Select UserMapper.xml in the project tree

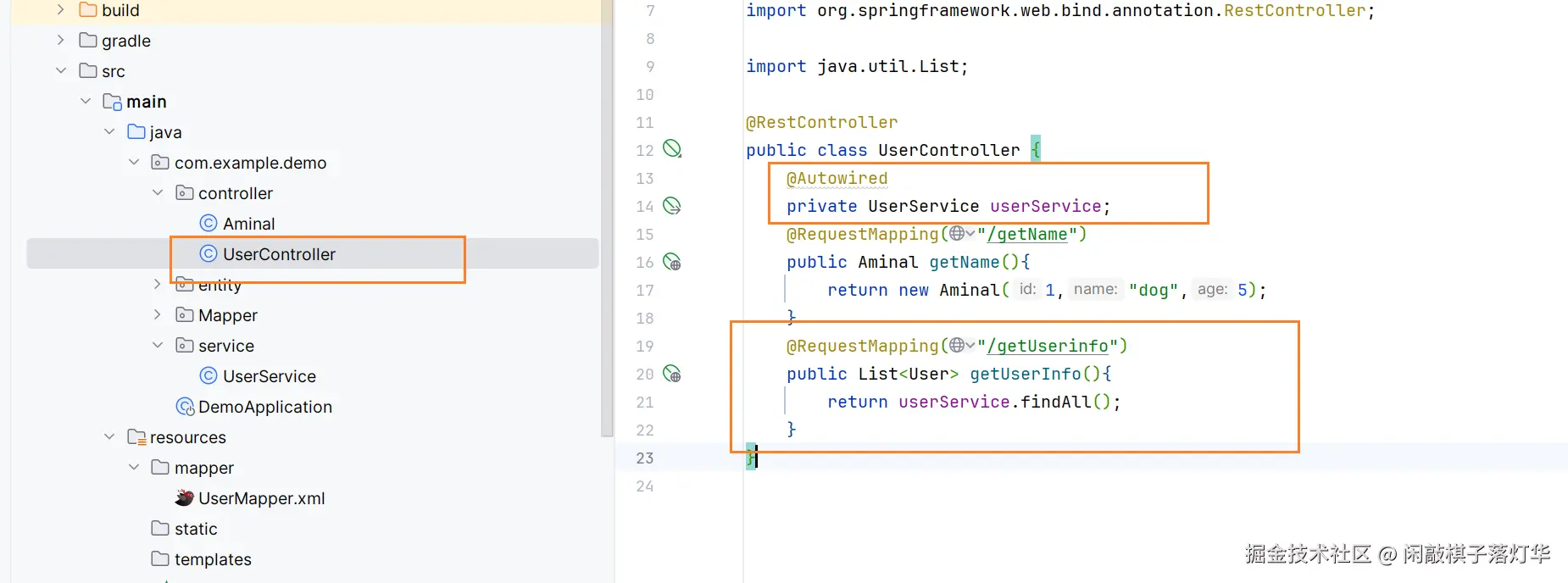pos(261,498)
